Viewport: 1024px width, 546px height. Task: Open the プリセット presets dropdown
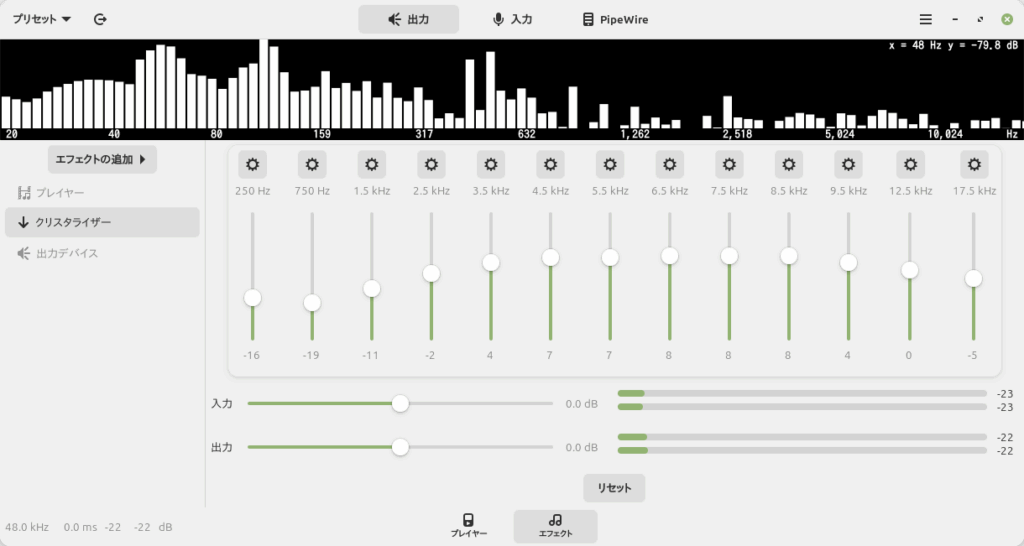point(41,19)
